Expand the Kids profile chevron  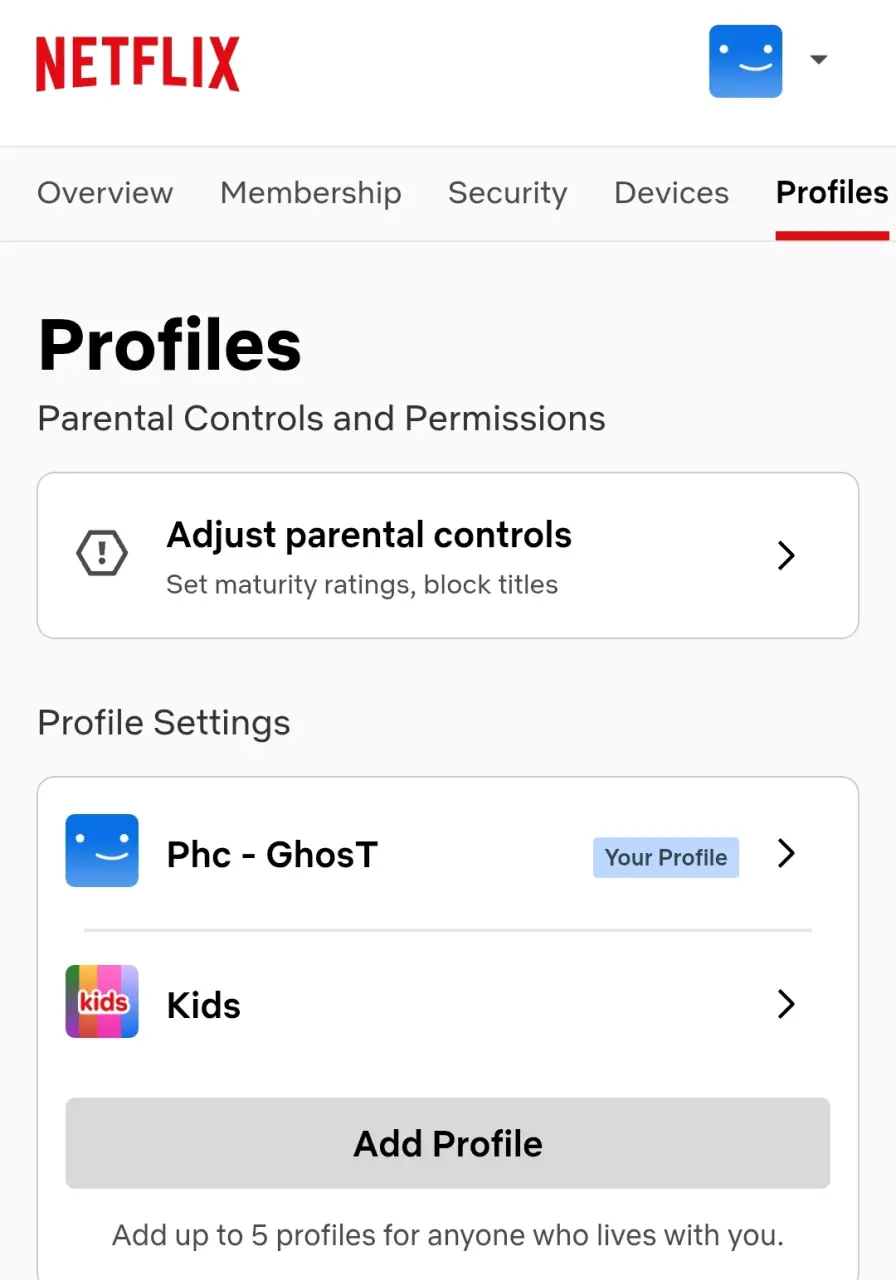click(786, 1004)
